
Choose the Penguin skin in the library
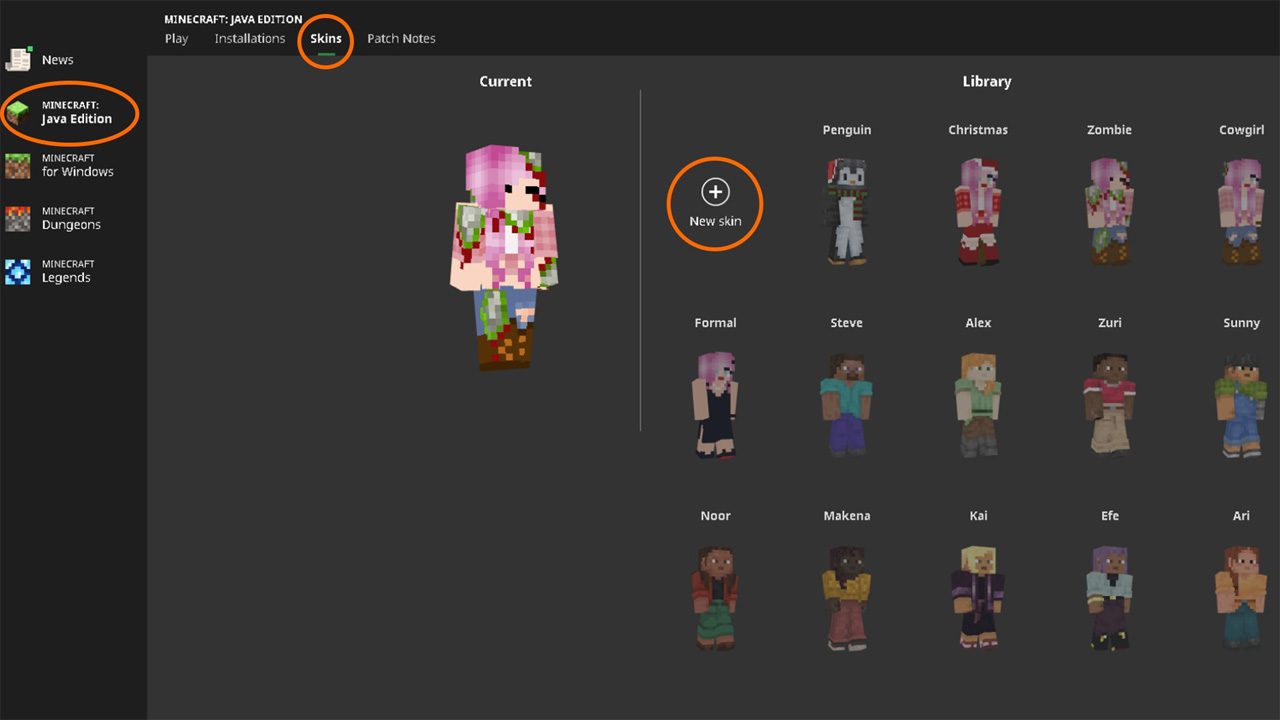[x=846, y=211]
